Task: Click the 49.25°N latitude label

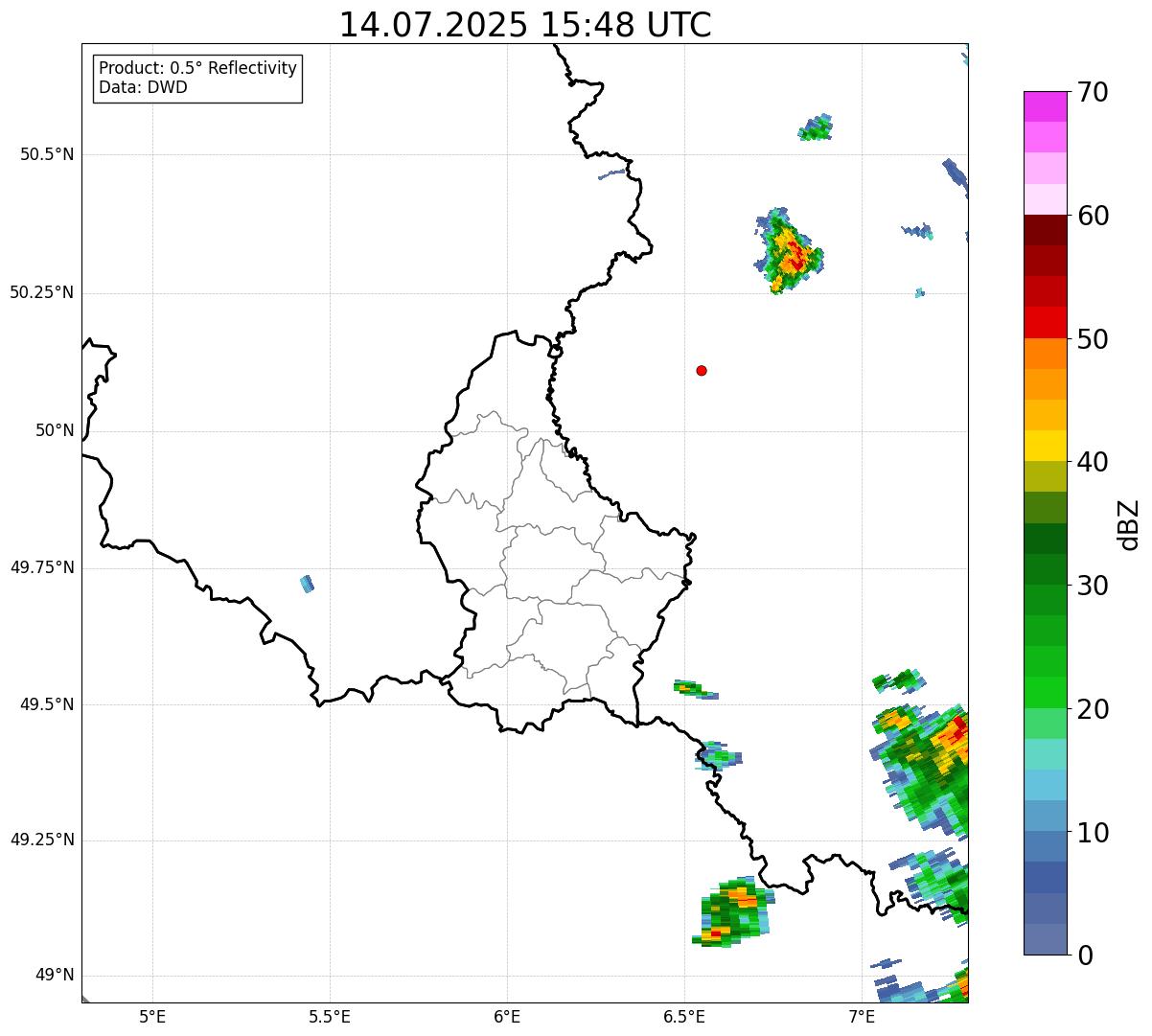Action: [x=42, y=840]
